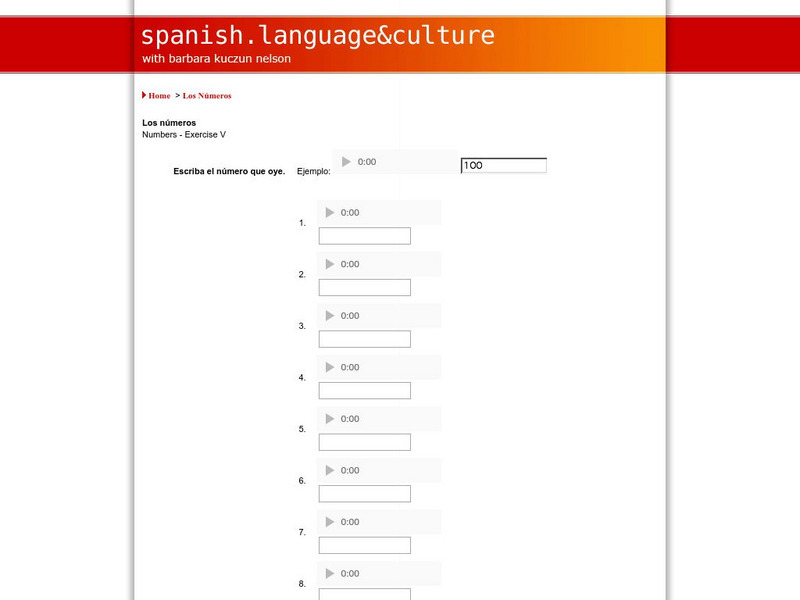Viewport: 800px width, 600px height.
Task: Play audio for question 8
Action: (330, 574)
